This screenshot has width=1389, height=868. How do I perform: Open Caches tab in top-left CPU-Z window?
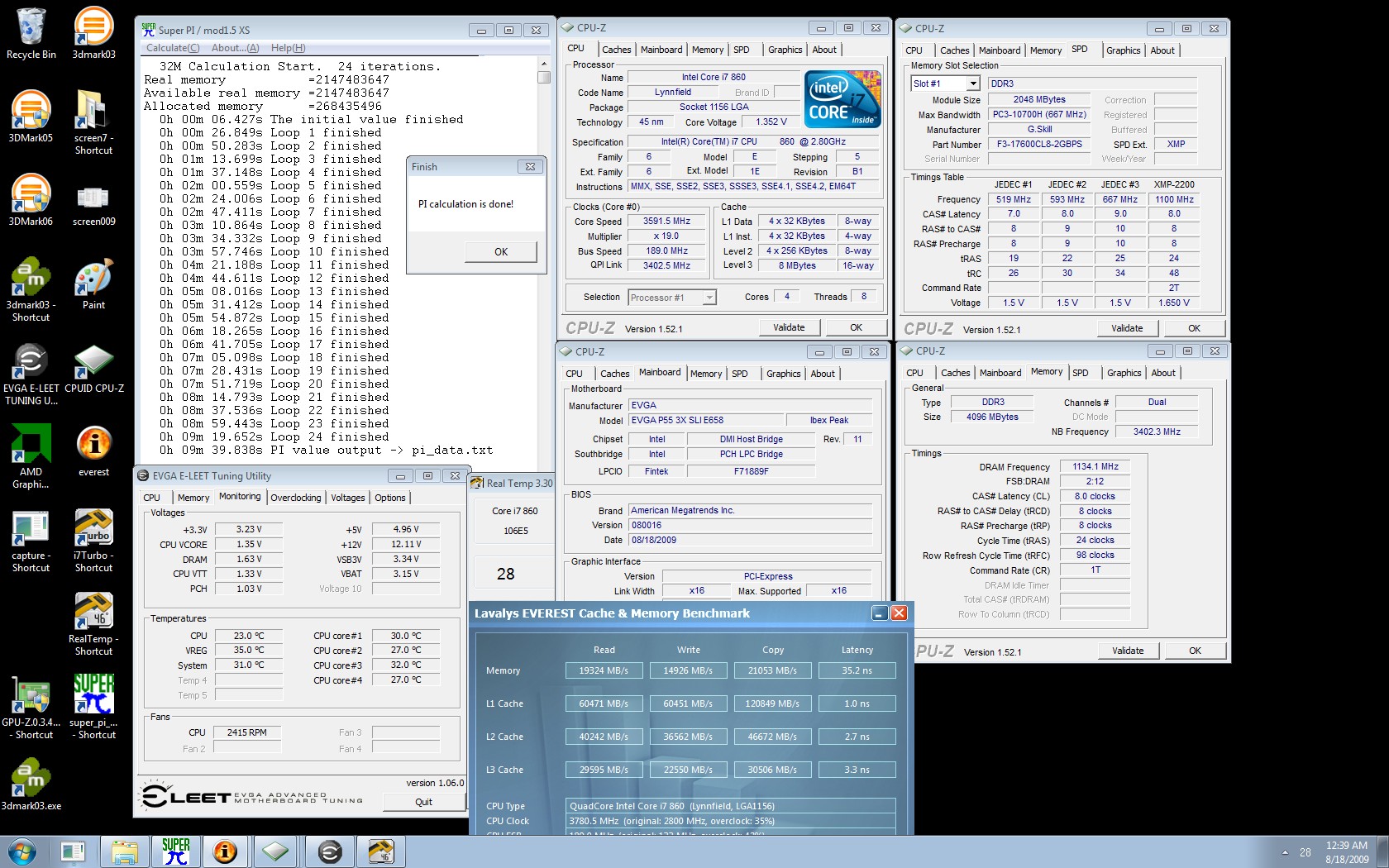click(x=616, y=50)
